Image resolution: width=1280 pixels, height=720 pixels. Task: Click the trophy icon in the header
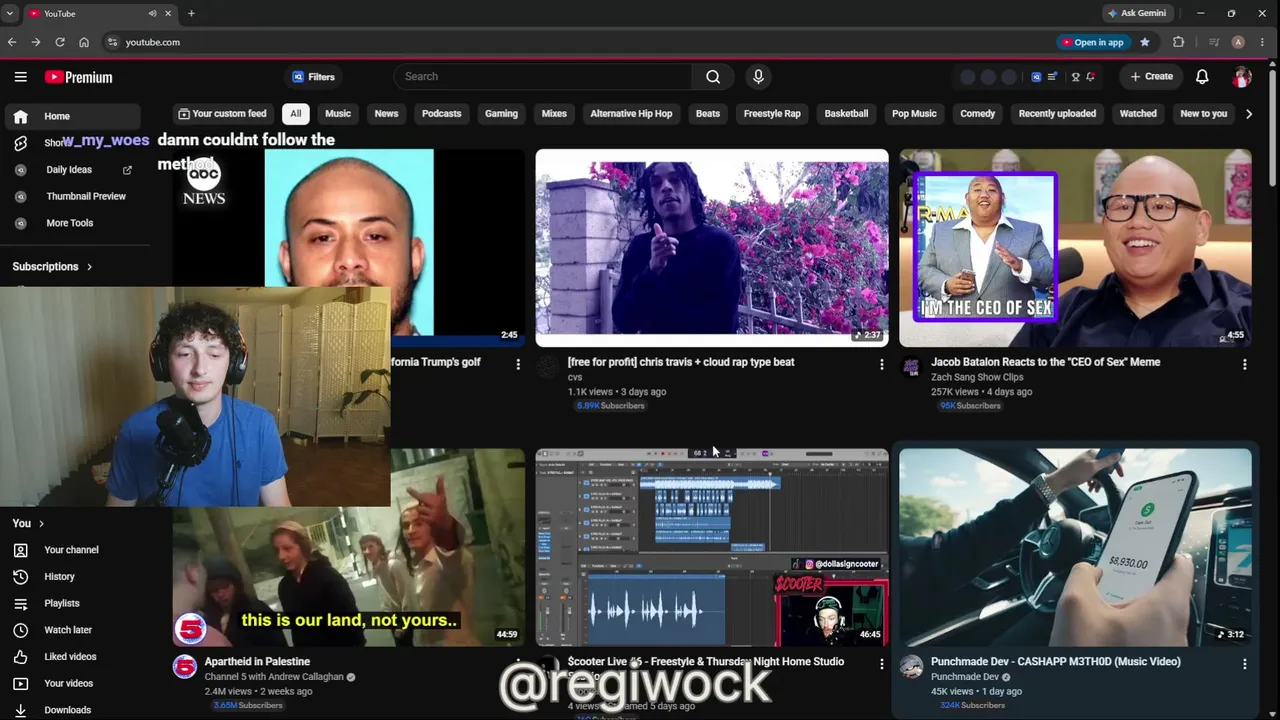pos(1075,77)
